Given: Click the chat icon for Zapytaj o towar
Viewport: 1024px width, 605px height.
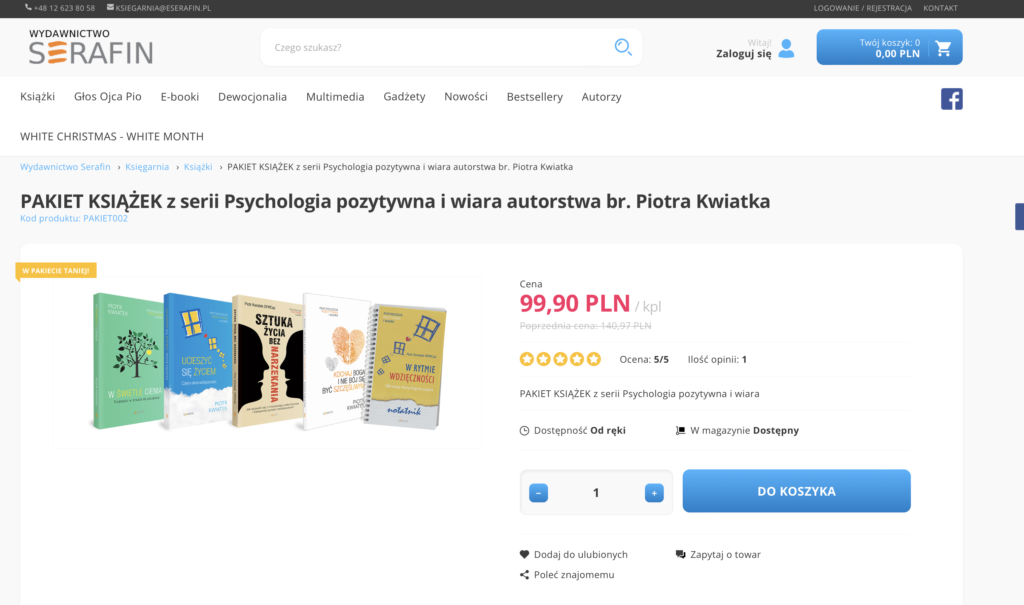Looking at the screenshot, I should (680, 554).
